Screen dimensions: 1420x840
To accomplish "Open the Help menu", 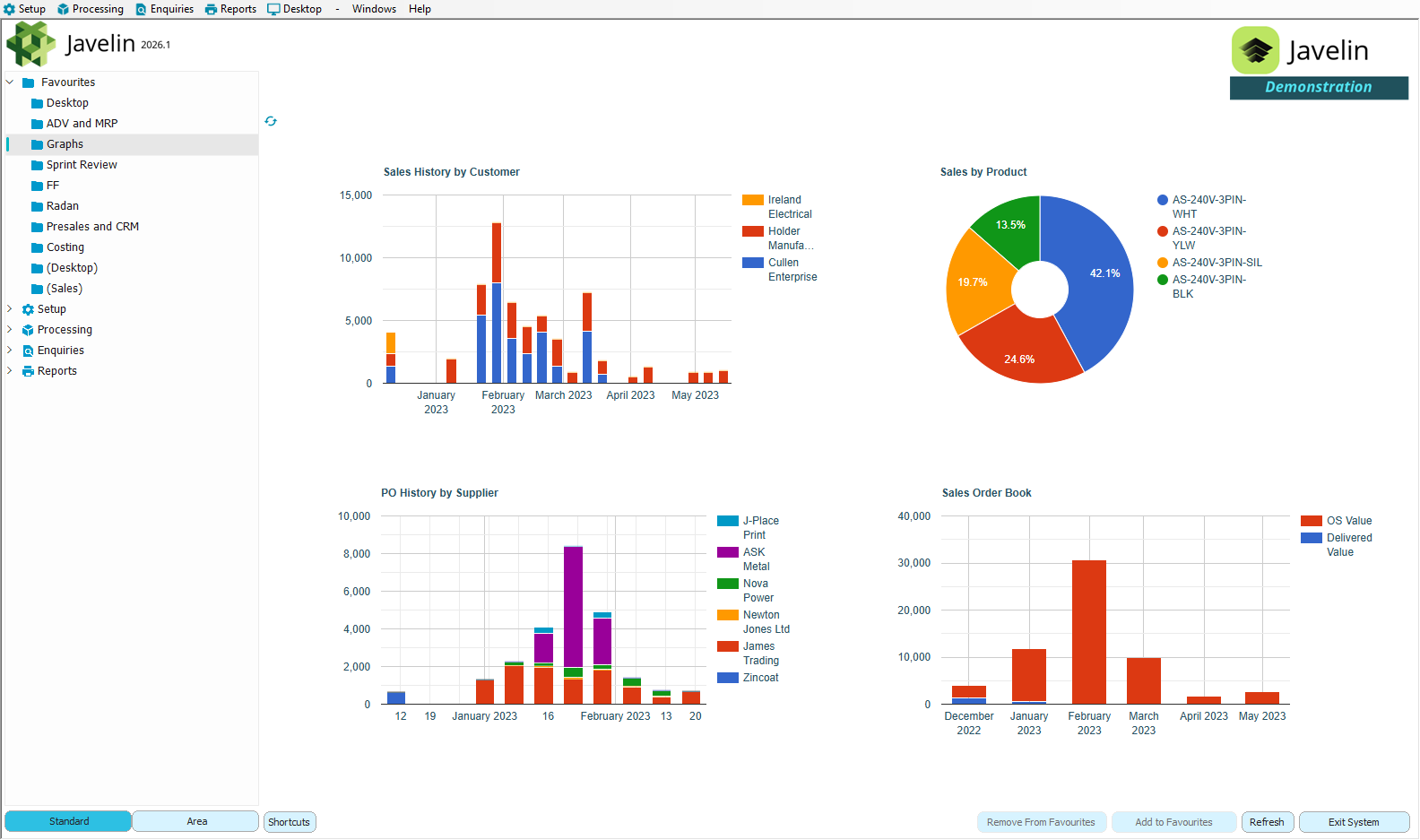I will (x=420, y=9).
